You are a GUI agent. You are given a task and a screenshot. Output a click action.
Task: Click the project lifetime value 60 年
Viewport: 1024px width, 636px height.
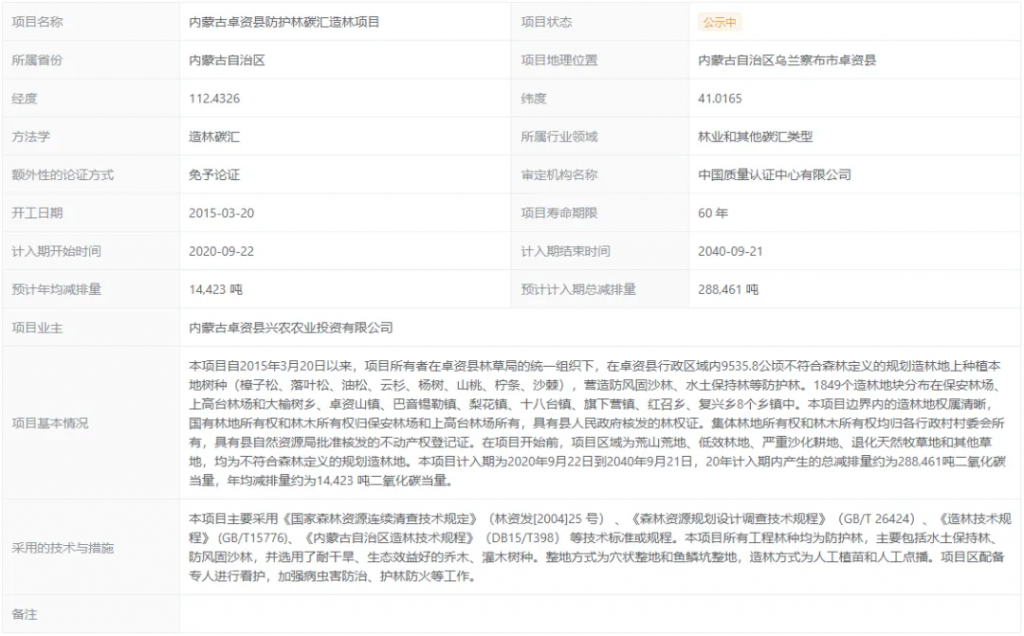click(713, 212)
